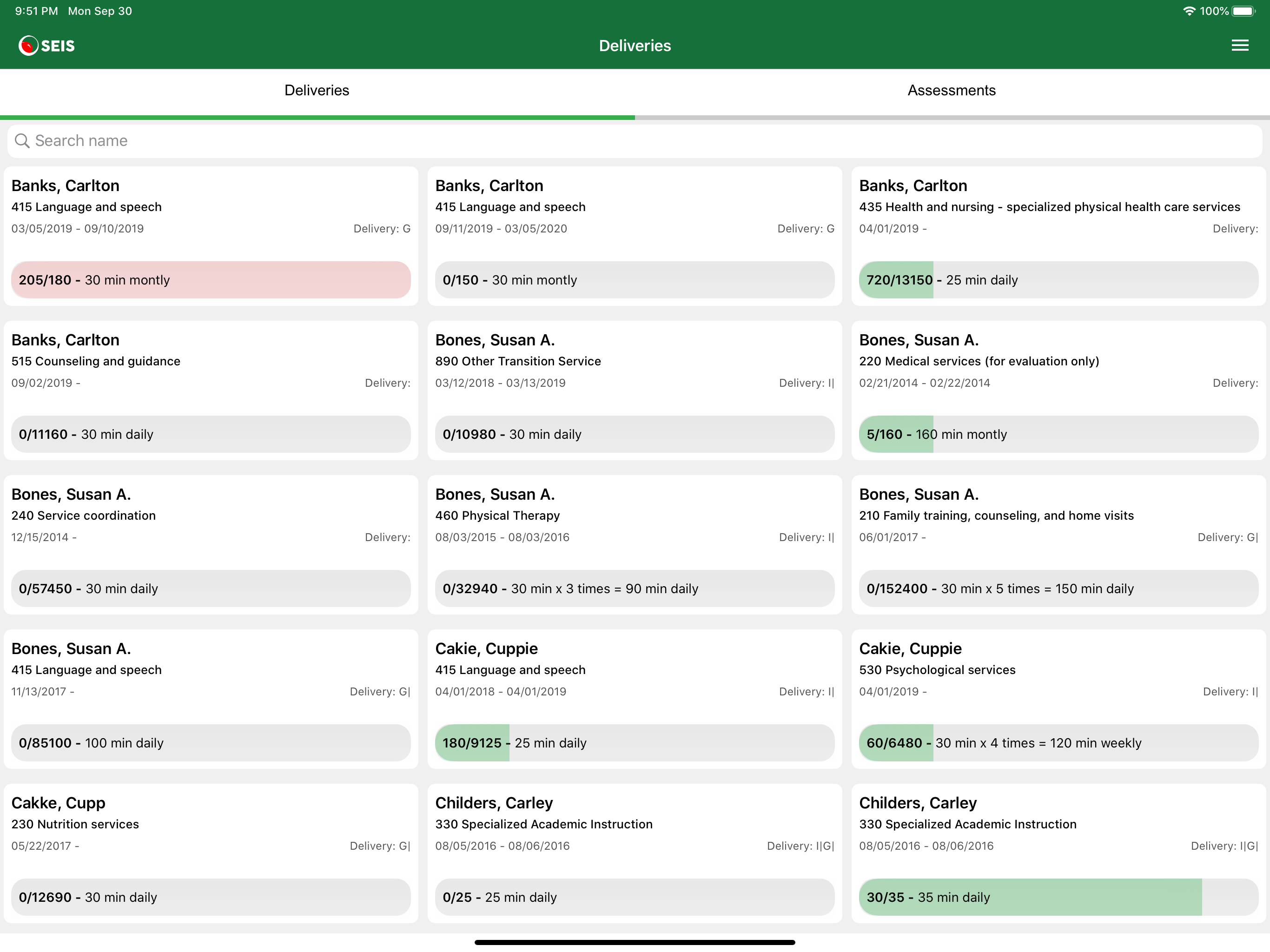Click the Deliveries title in header
The image size is (1270, 952).
(x=635, y=46)
